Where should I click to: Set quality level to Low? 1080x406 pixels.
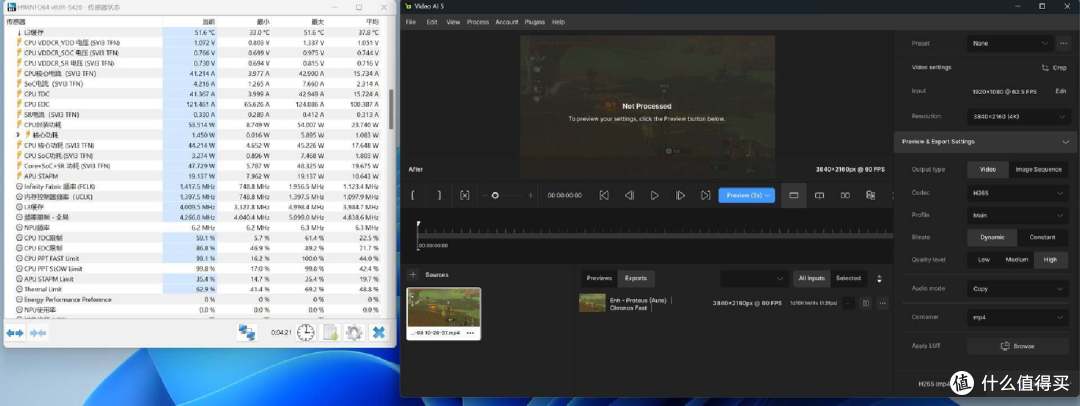coord(984,260)
